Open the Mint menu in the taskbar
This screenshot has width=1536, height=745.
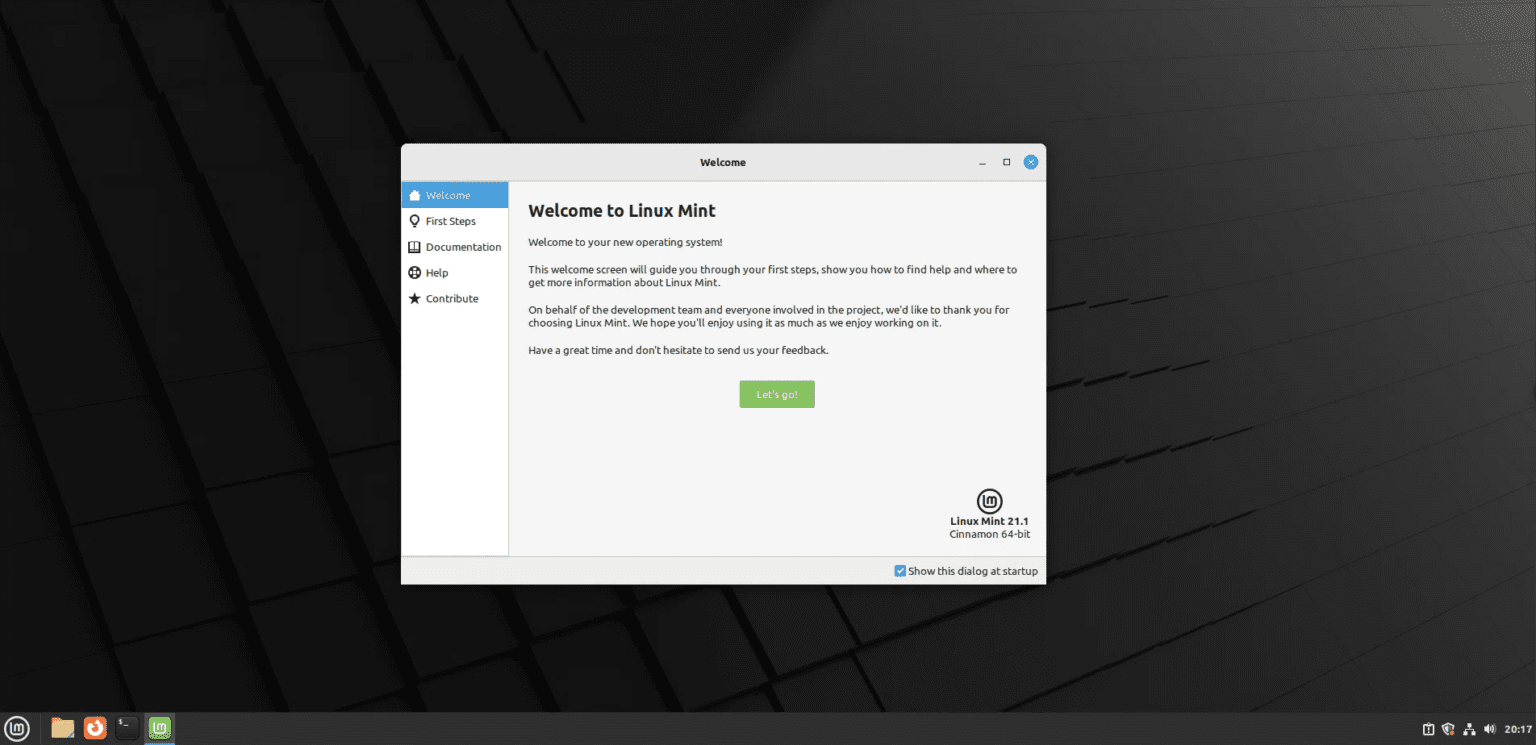pos(17,728)
